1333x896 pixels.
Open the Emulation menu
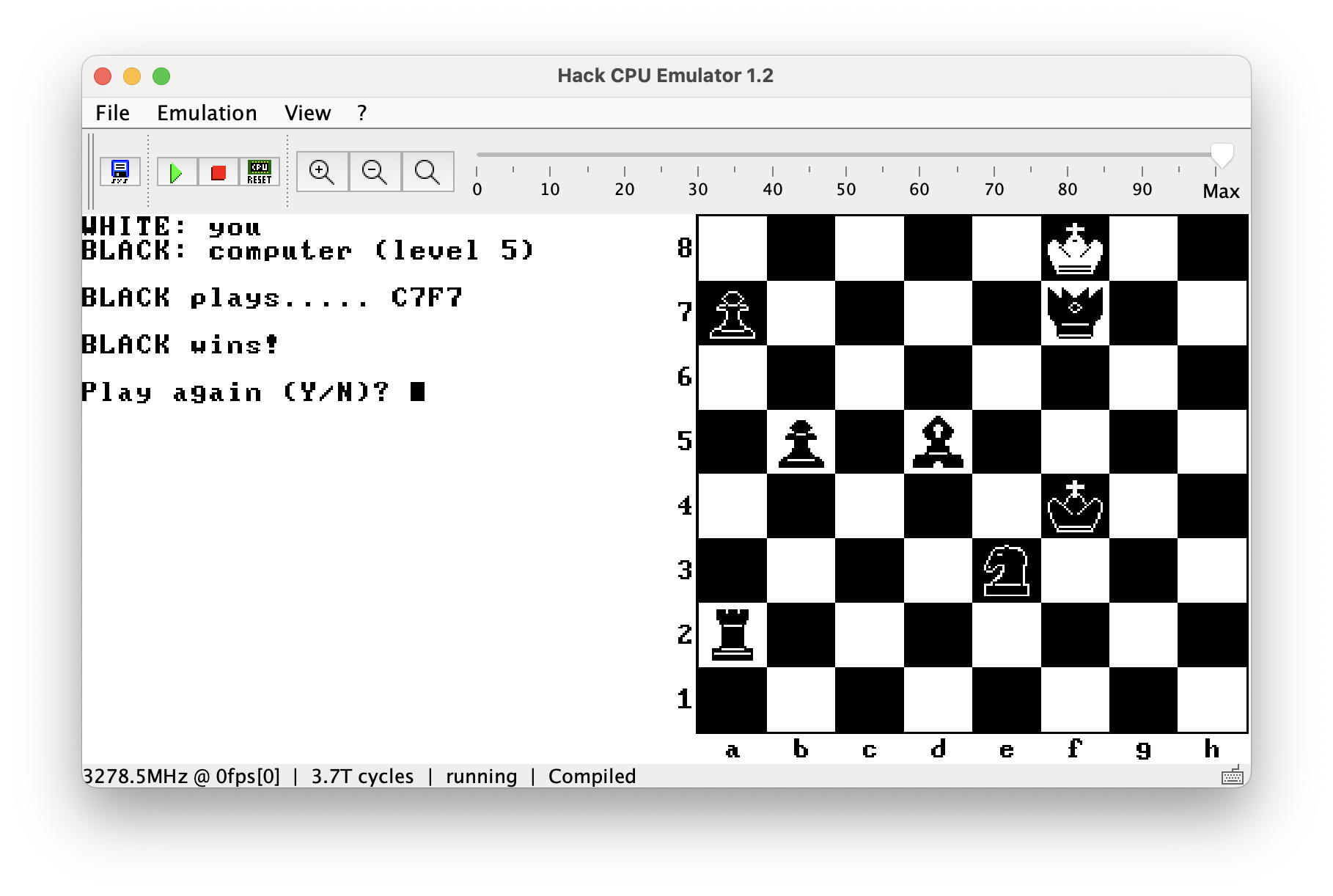[x=207, y=113]
